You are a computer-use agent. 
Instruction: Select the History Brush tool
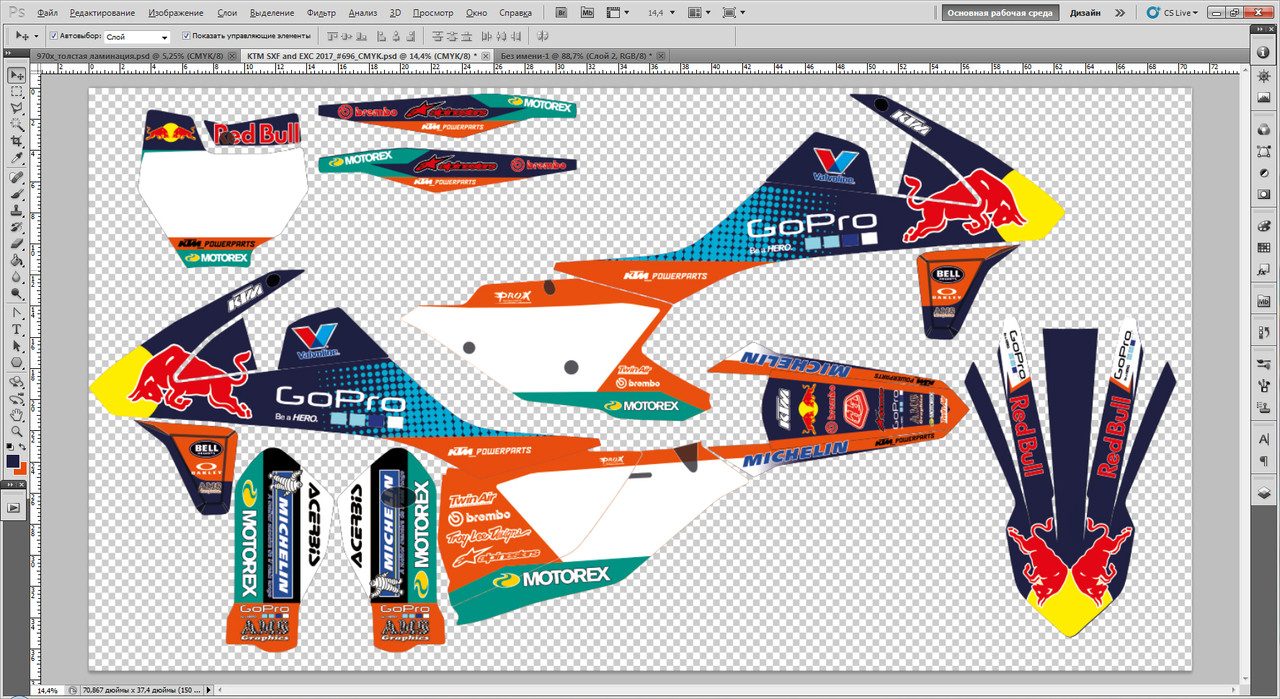[17, 227]
